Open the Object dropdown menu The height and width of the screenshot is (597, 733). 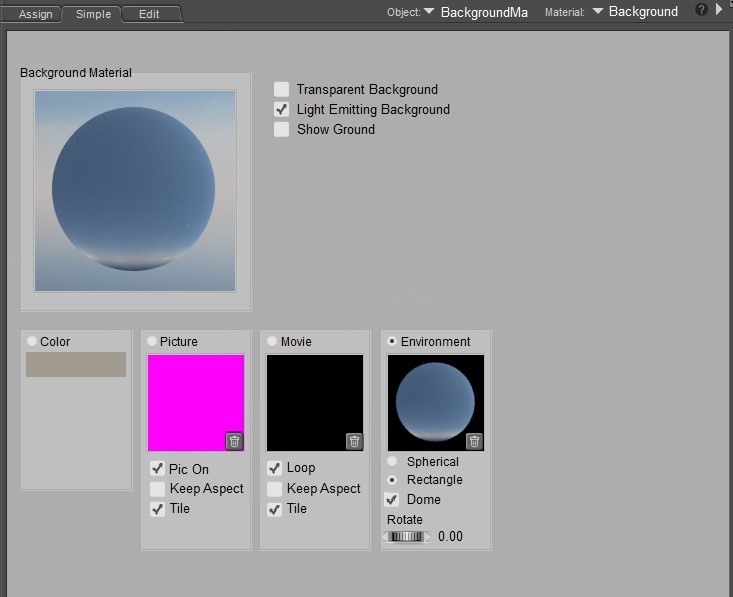[x=429, y=12]
